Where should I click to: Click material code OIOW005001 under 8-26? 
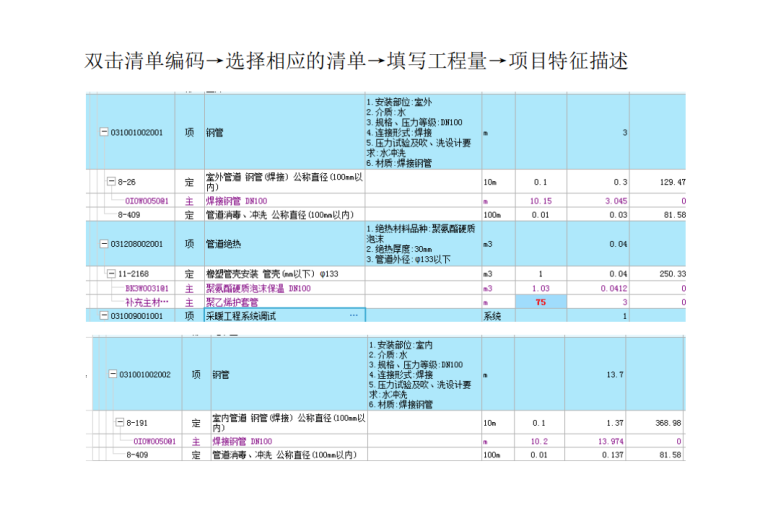click(x=146, y=201)
